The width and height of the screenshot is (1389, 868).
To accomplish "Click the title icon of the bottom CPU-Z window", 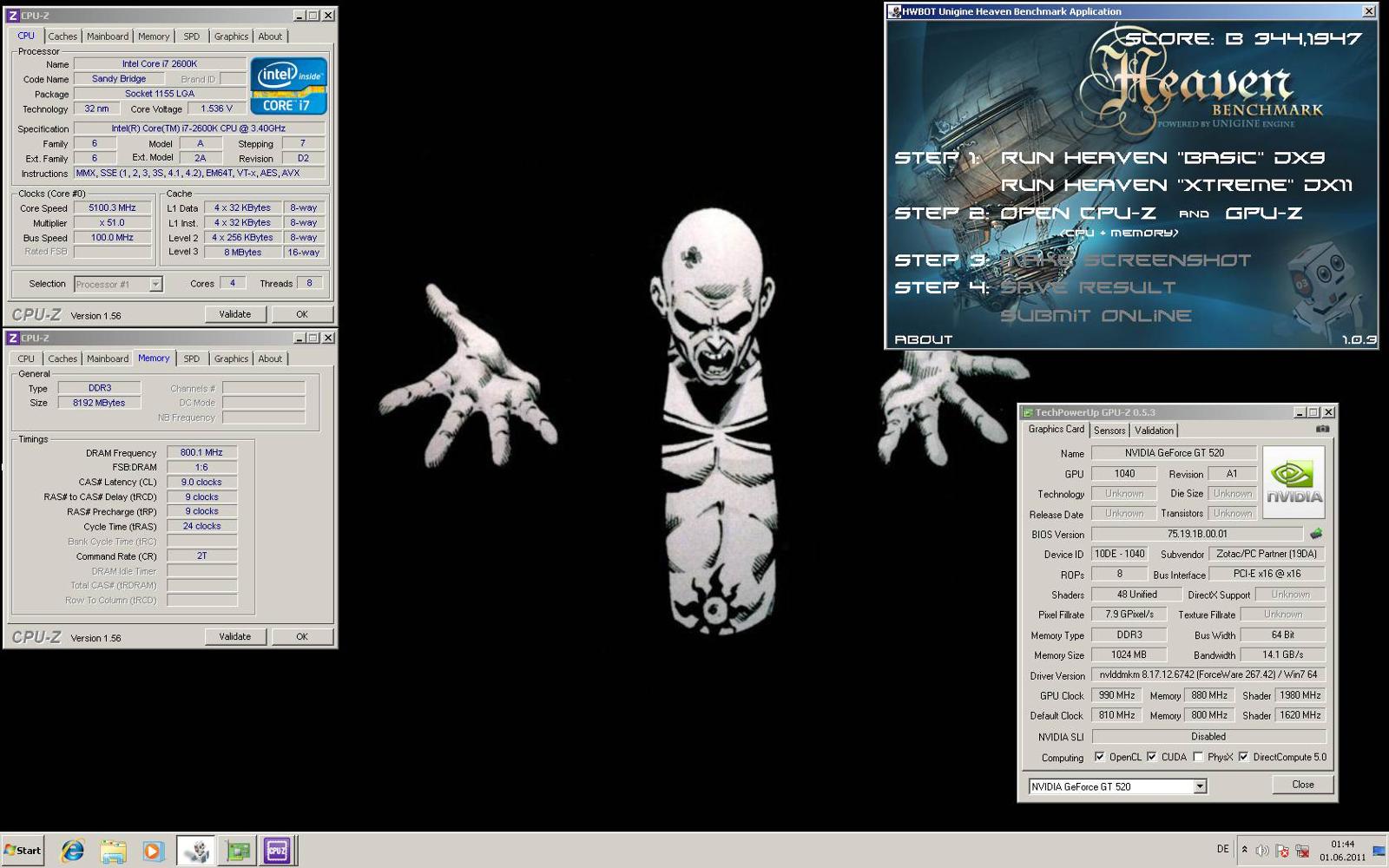I will tap(13, 338).
